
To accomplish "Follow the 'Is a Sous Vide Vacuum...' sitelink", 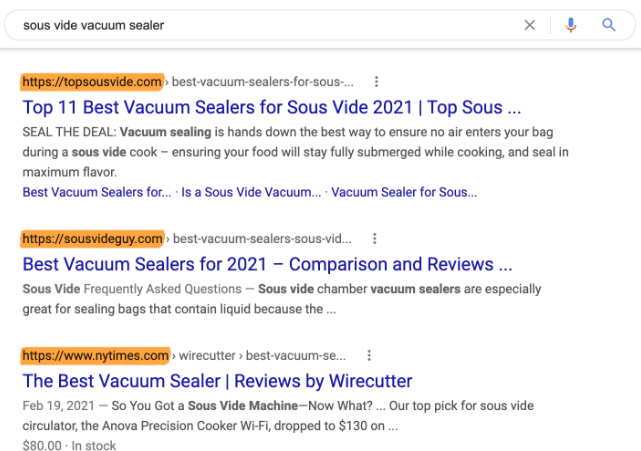I will [251, 192].
